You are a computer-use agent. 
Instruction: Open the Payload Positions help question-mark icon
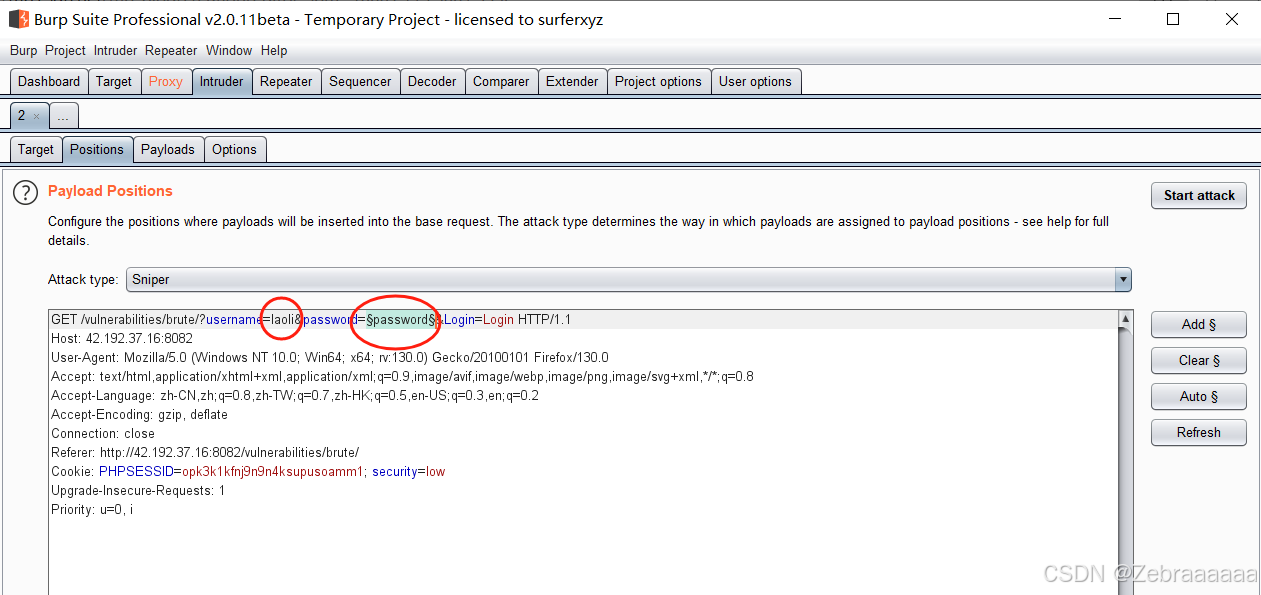[25, 193]
